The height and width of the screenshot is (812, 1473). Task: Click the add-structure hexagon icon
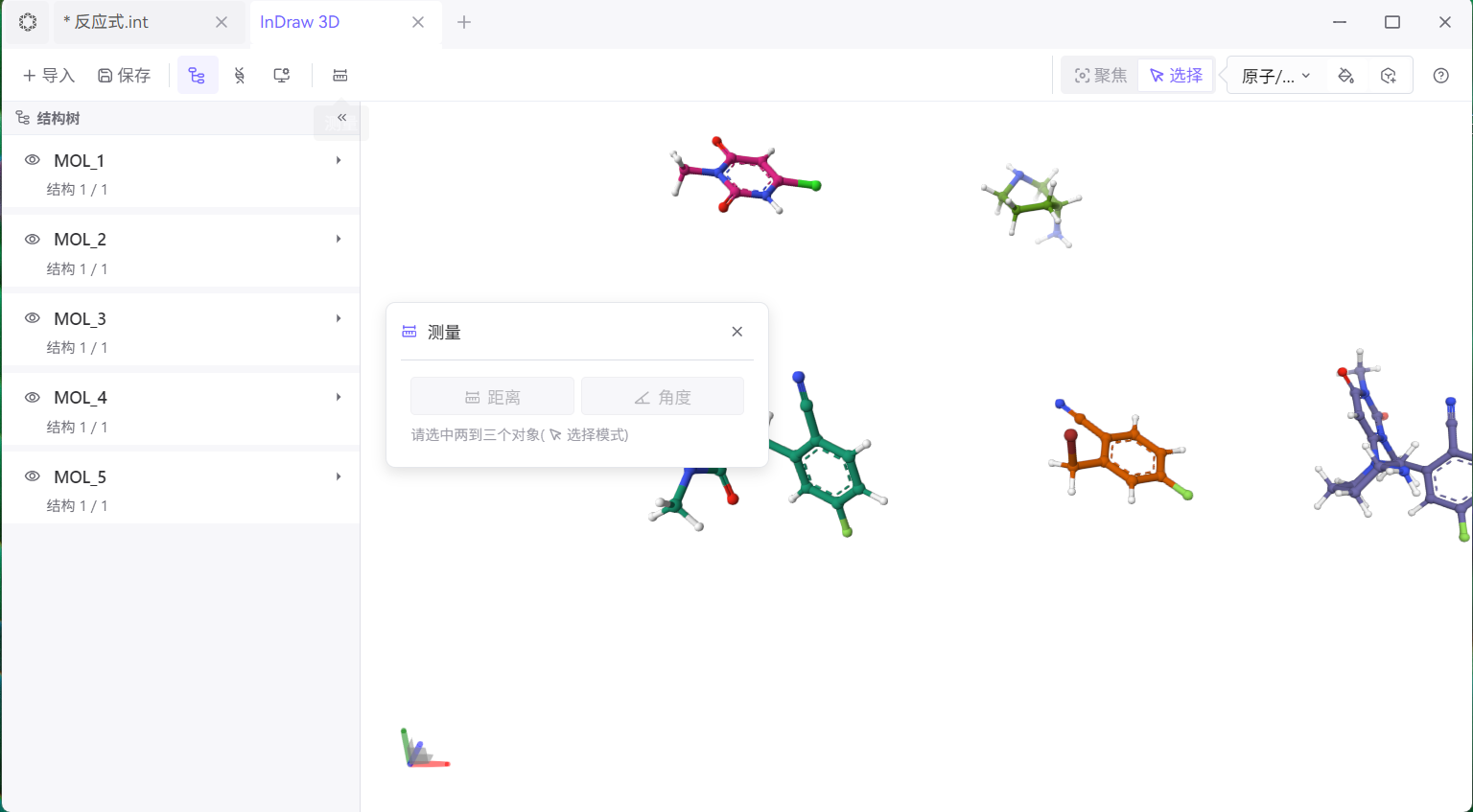(x=1389, y=75)
